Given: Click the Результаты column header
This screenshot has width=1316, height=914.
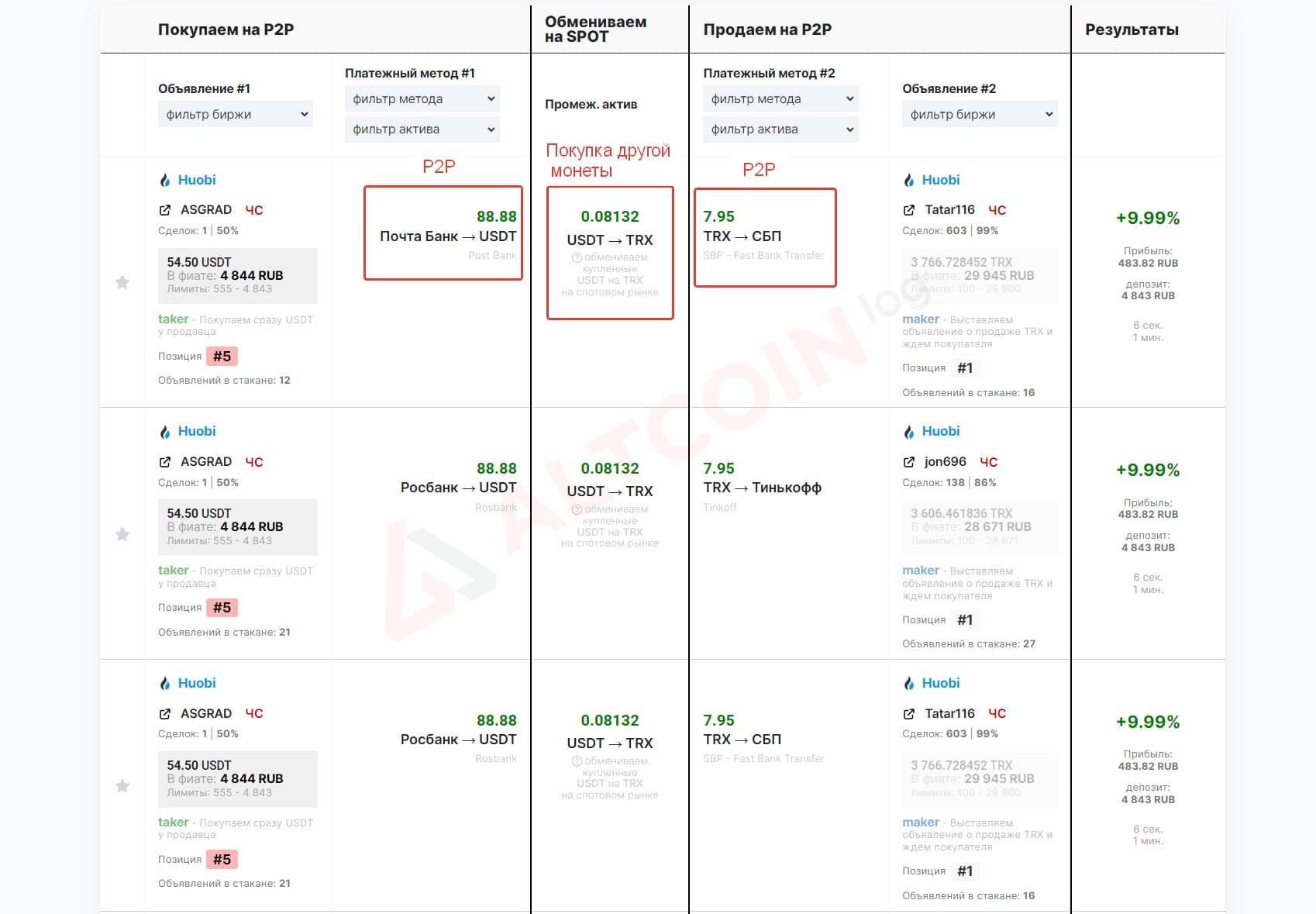Looking at the screenshot, I should [1132, 29].
